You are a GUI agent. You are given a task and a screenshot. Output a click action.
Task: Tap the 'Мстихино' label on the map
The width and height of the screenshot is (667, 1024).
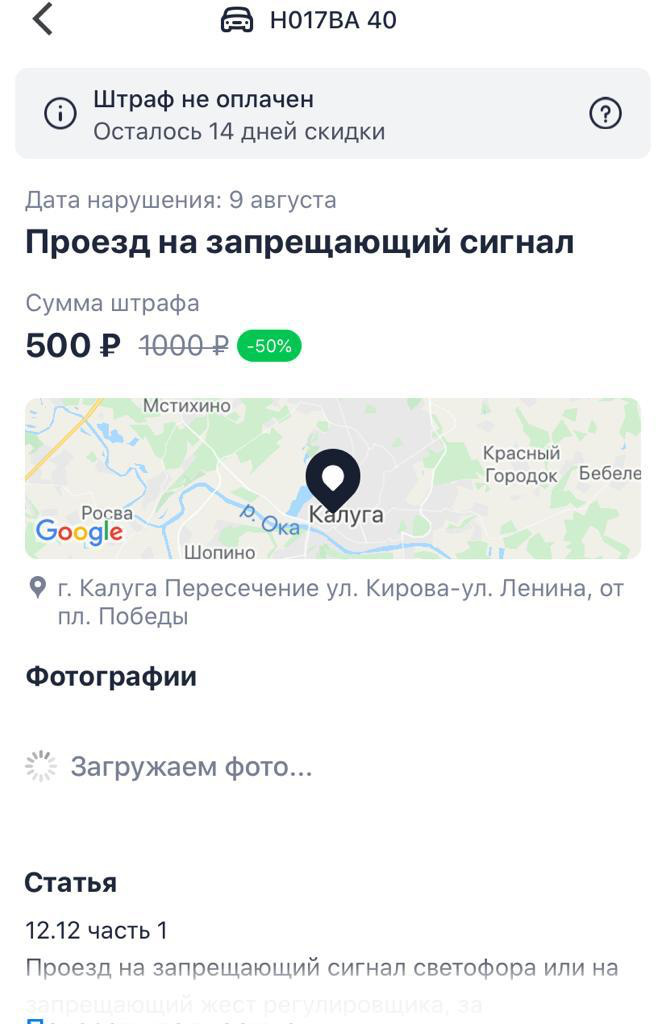coord(187,406)
